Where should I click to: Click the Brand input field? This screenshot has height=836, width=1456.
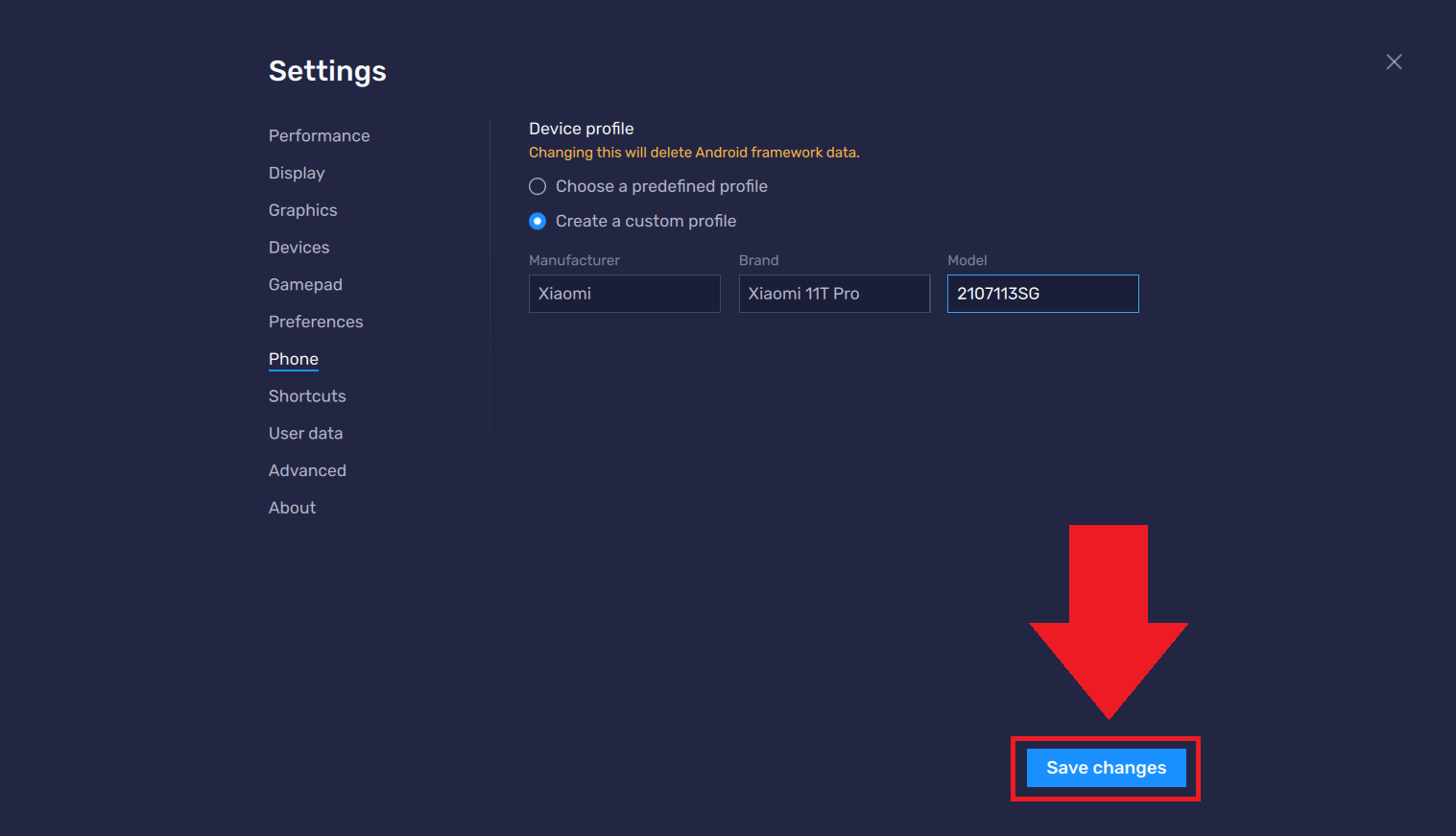[833, 294]
